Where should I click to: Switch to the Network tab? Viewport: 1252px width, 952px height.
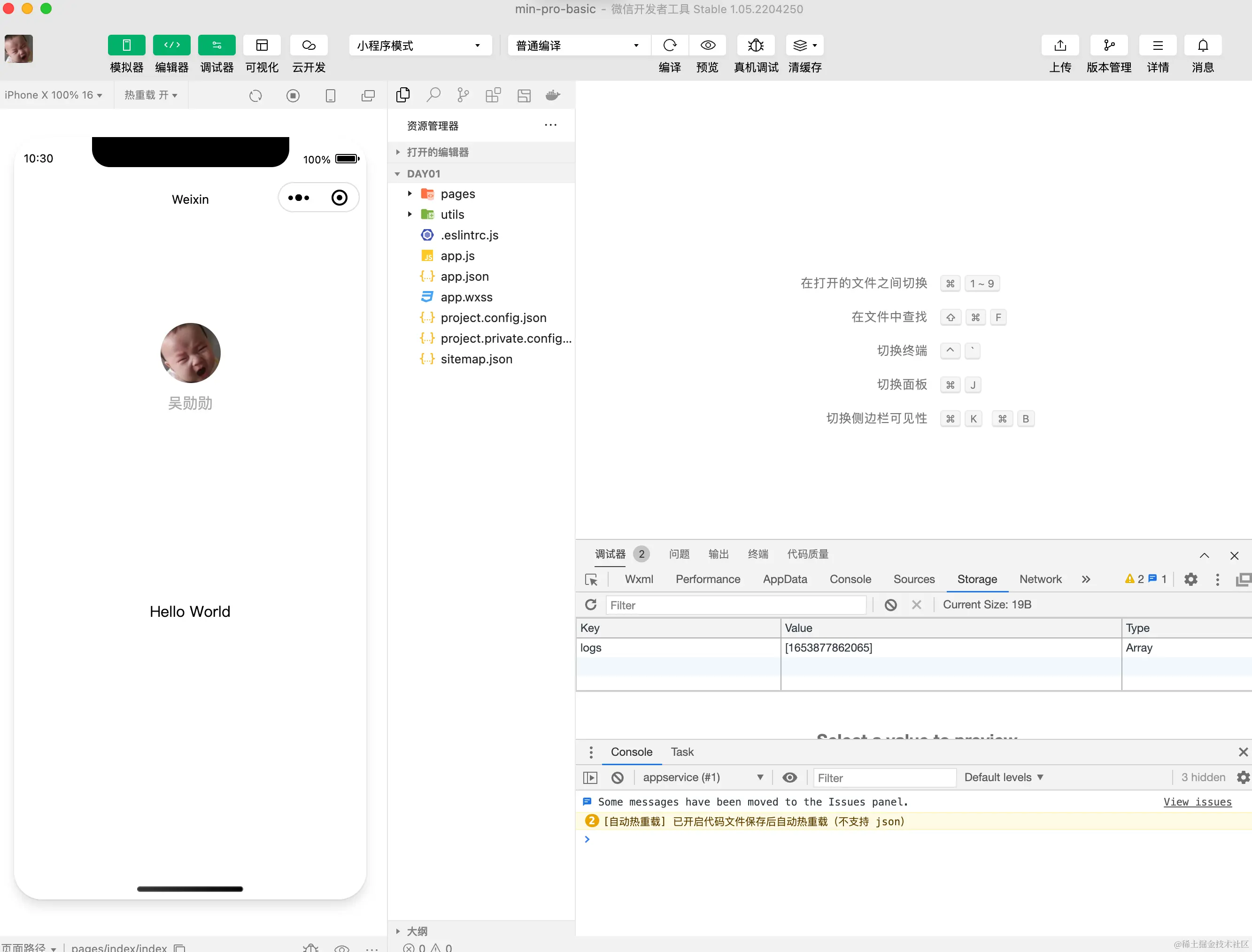[x=1040, y=579]
